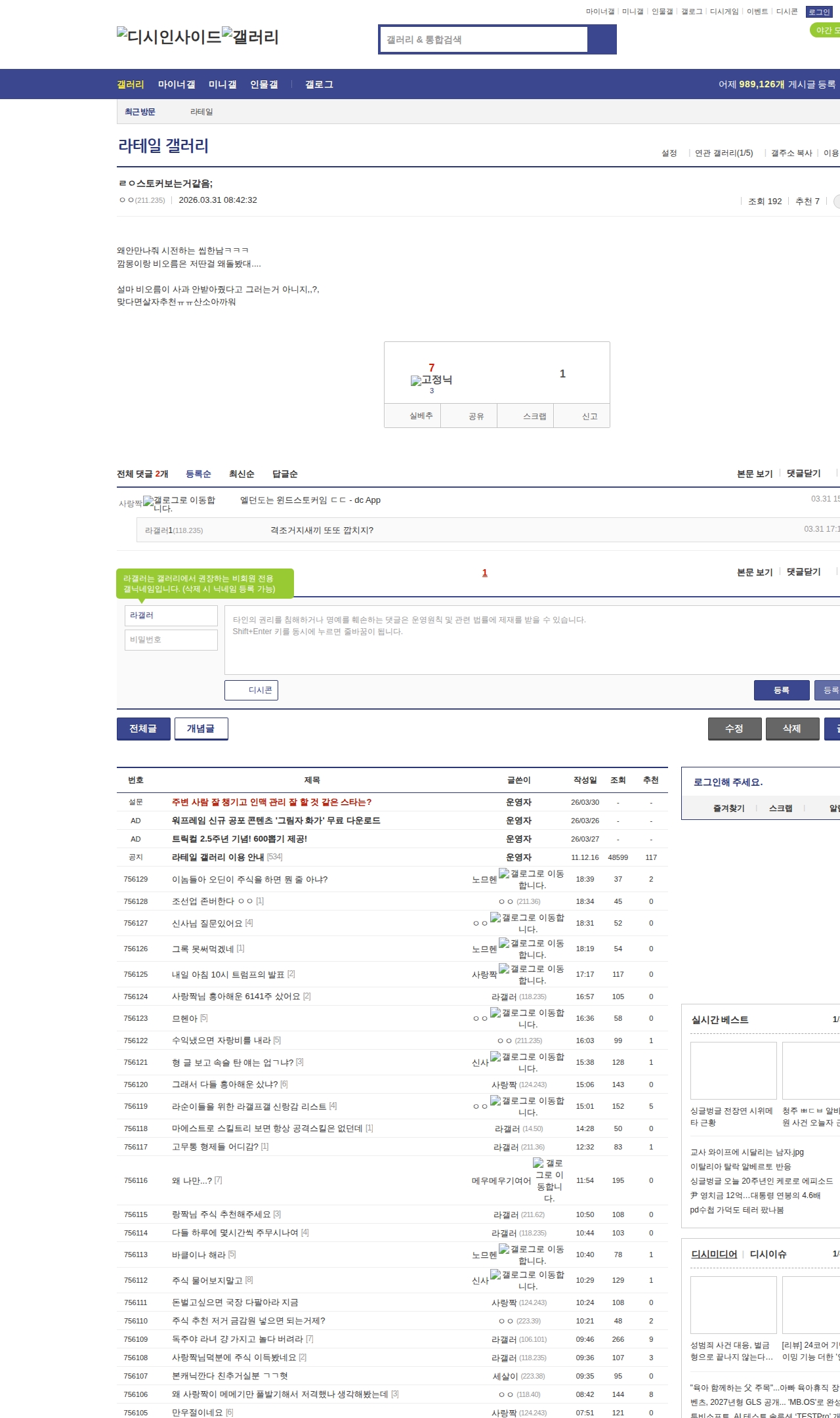Click the 개념글 button
Screen dimensions: 840x1418
(201, 729)
